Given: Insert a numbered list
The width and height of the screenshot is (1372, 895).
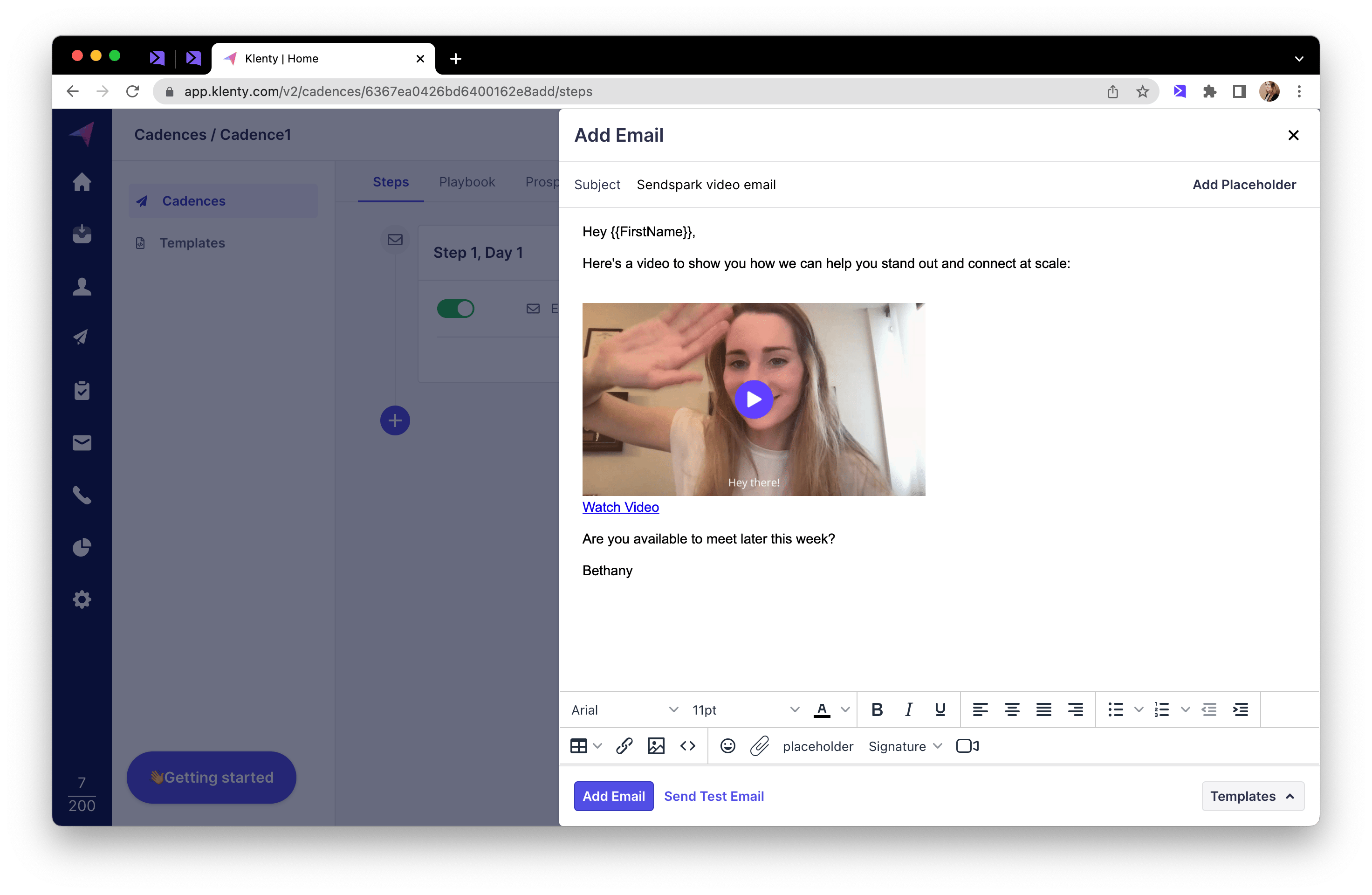Looking at the screenshot, I should [x=1162, y=710].
